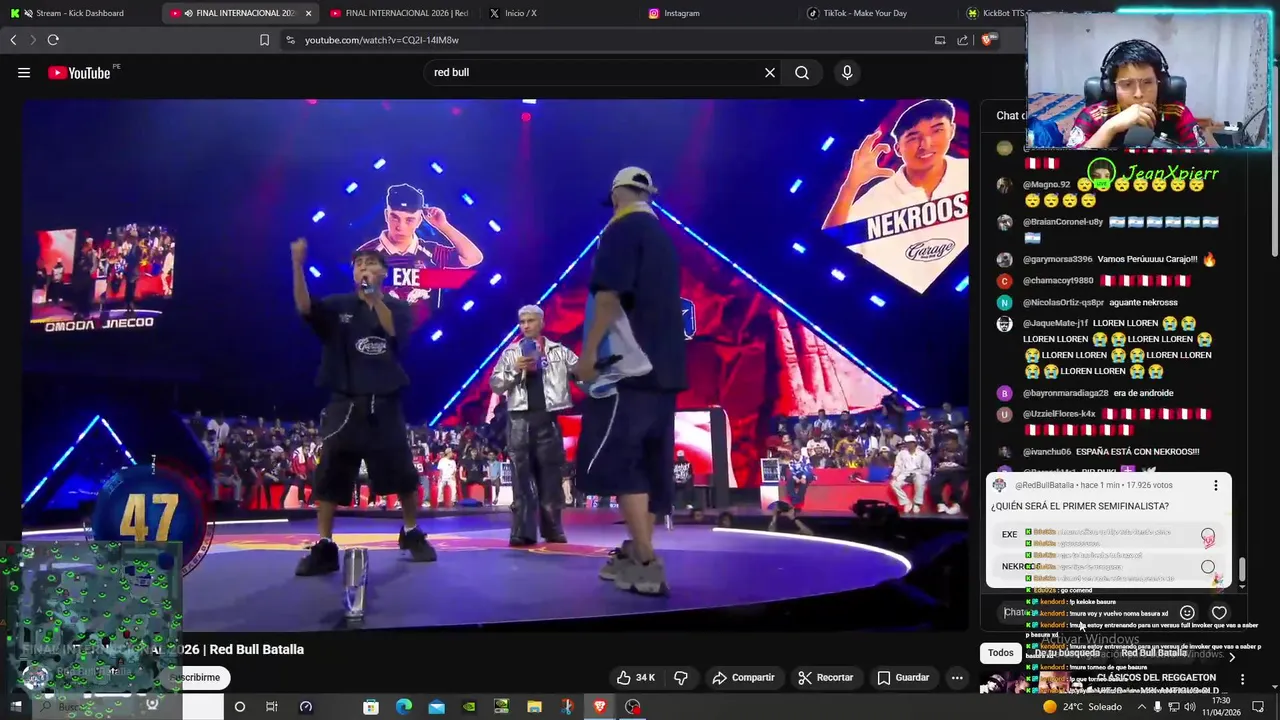Viewport: 1280px width, 720px height.
Task: Click @garymorsa3396 username in chat
Action: (x=1057, y=259)
